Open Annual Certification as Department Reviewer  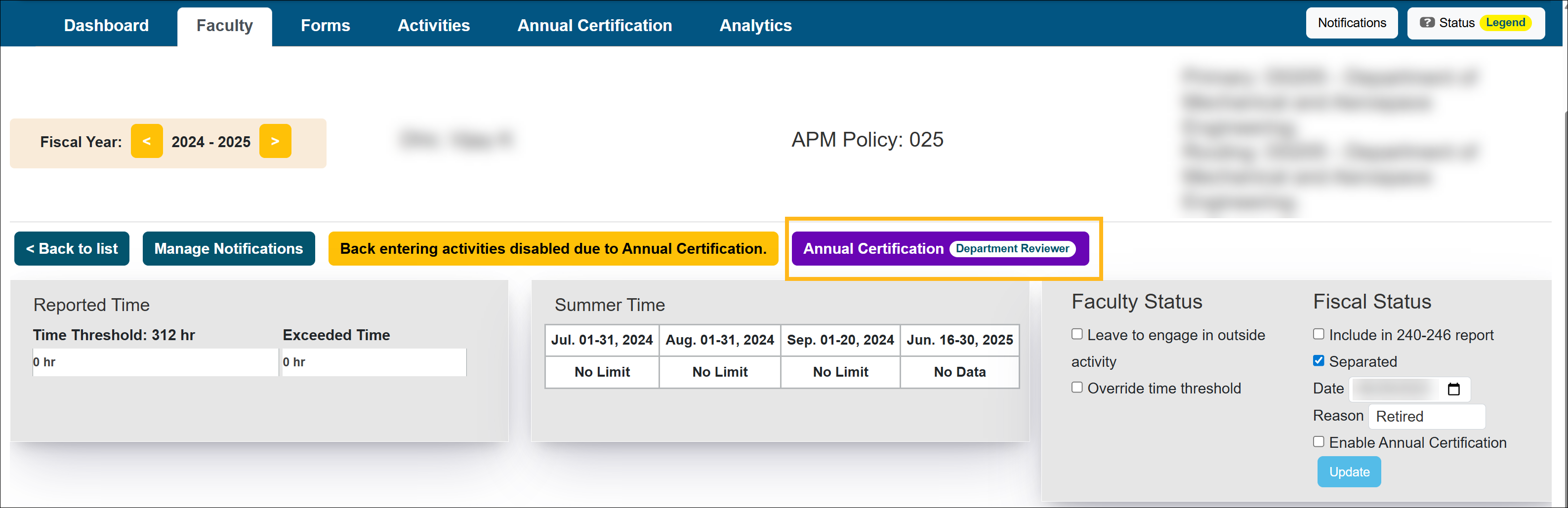coord(941,248)
